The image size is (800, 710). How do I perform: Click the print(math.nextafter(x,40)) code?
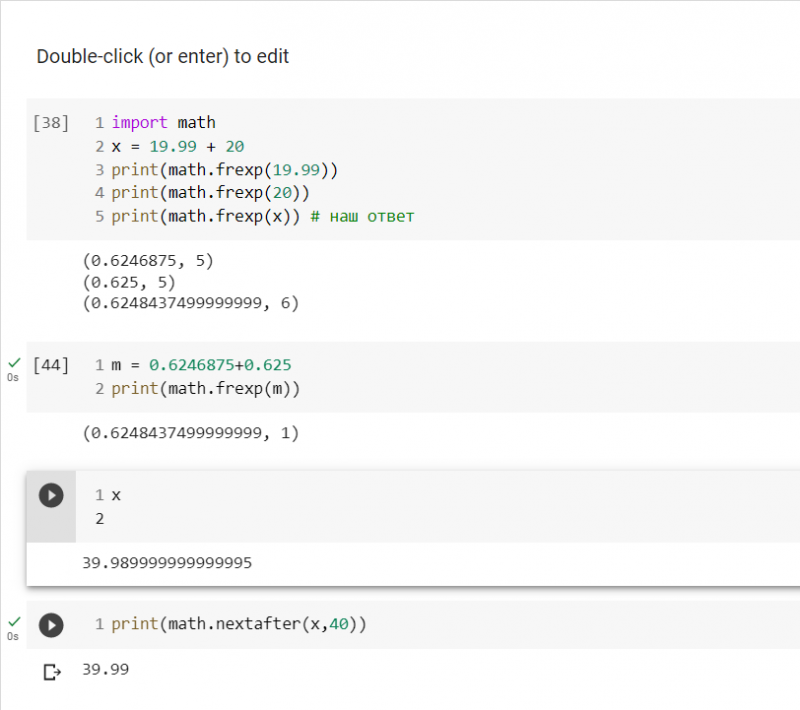tap(240, 625)
